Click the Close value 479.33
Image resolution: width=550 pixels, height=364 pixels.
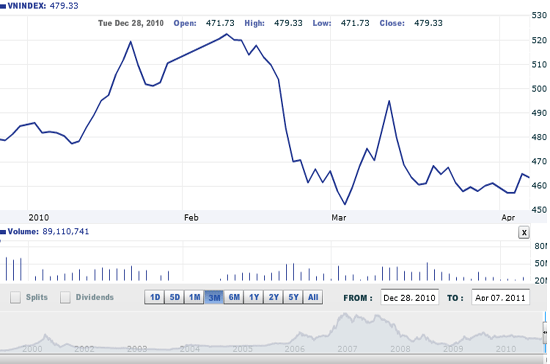click(x=428, y=23)
